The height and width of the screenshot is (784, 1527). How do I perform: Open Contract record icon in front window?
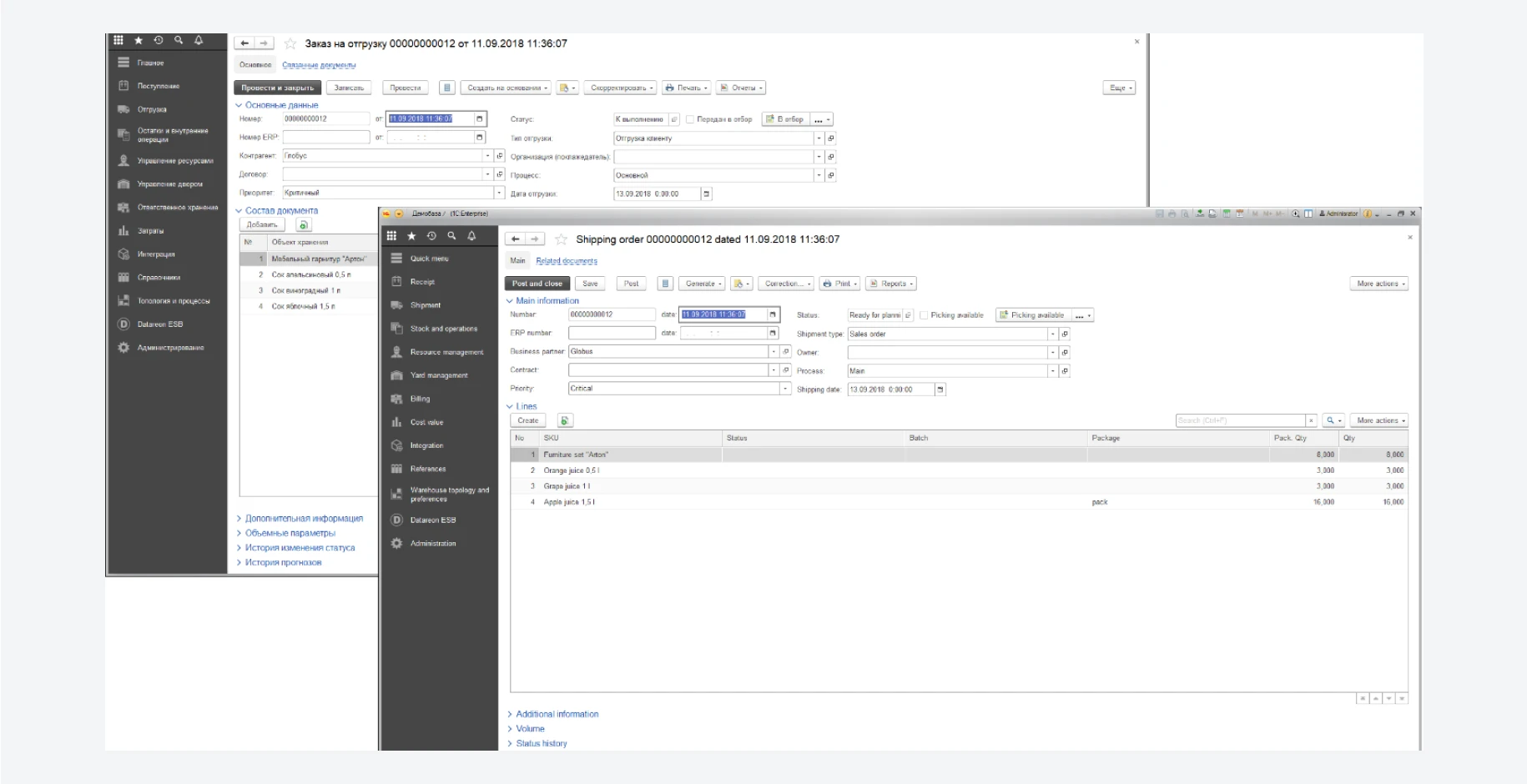tap(785, 369)
